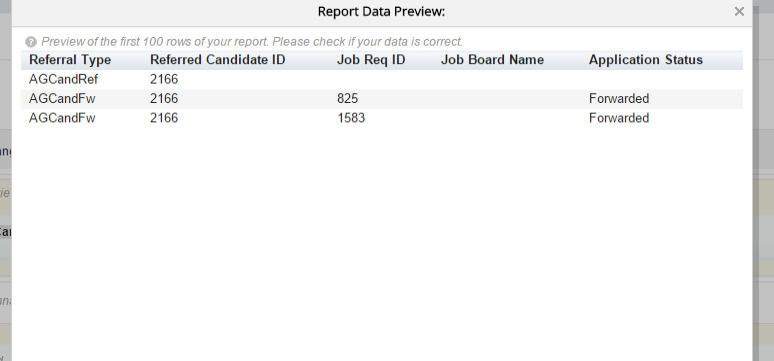Sort by Referral Type column header
This screenshot has width=774, height=361.
pyautogui.click(x=70, y=60)
